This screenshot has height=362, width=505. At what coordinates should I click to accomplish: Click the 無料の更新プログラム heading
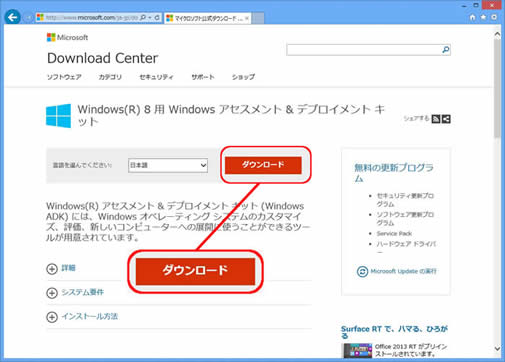pos(394,173)
